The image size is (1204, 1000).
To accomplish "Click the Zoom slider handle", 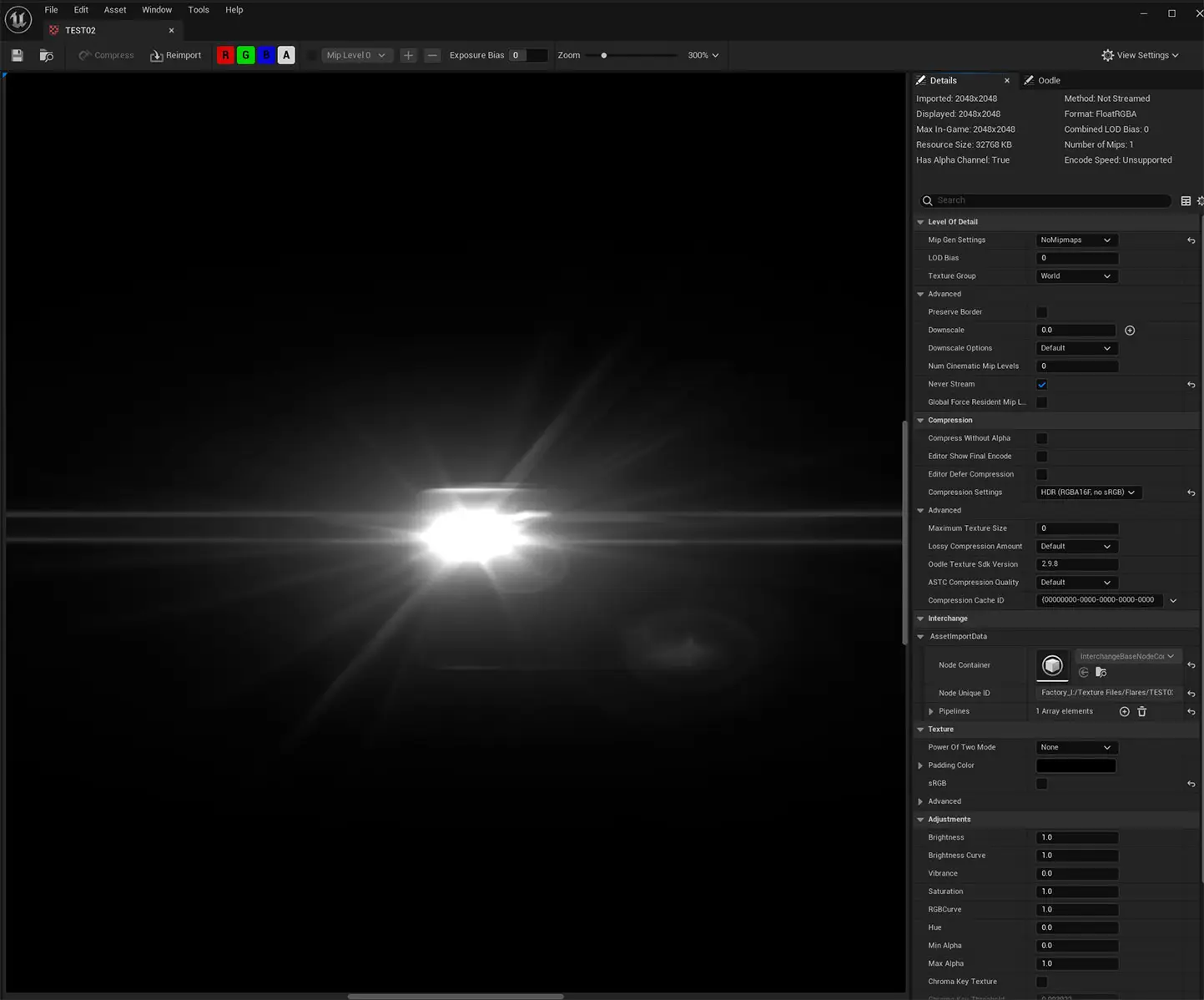I will (x=604, y=55).
